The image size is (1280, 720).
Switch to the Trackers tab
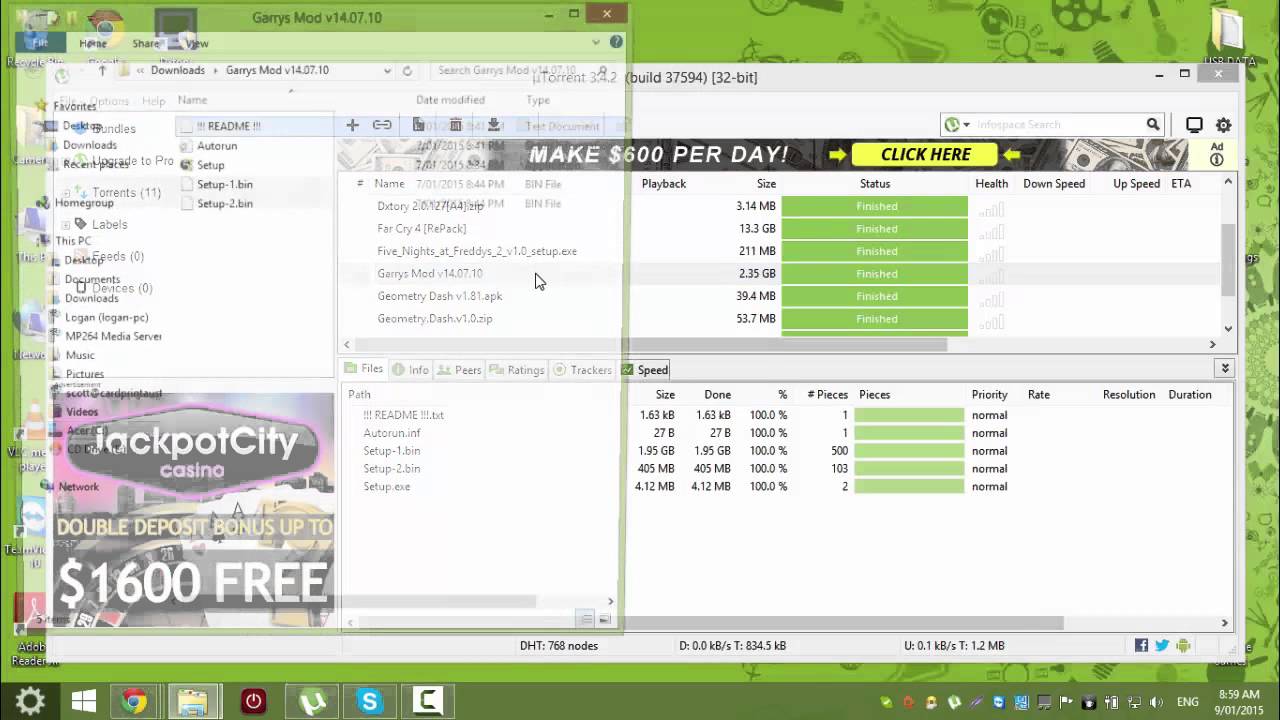582,370
